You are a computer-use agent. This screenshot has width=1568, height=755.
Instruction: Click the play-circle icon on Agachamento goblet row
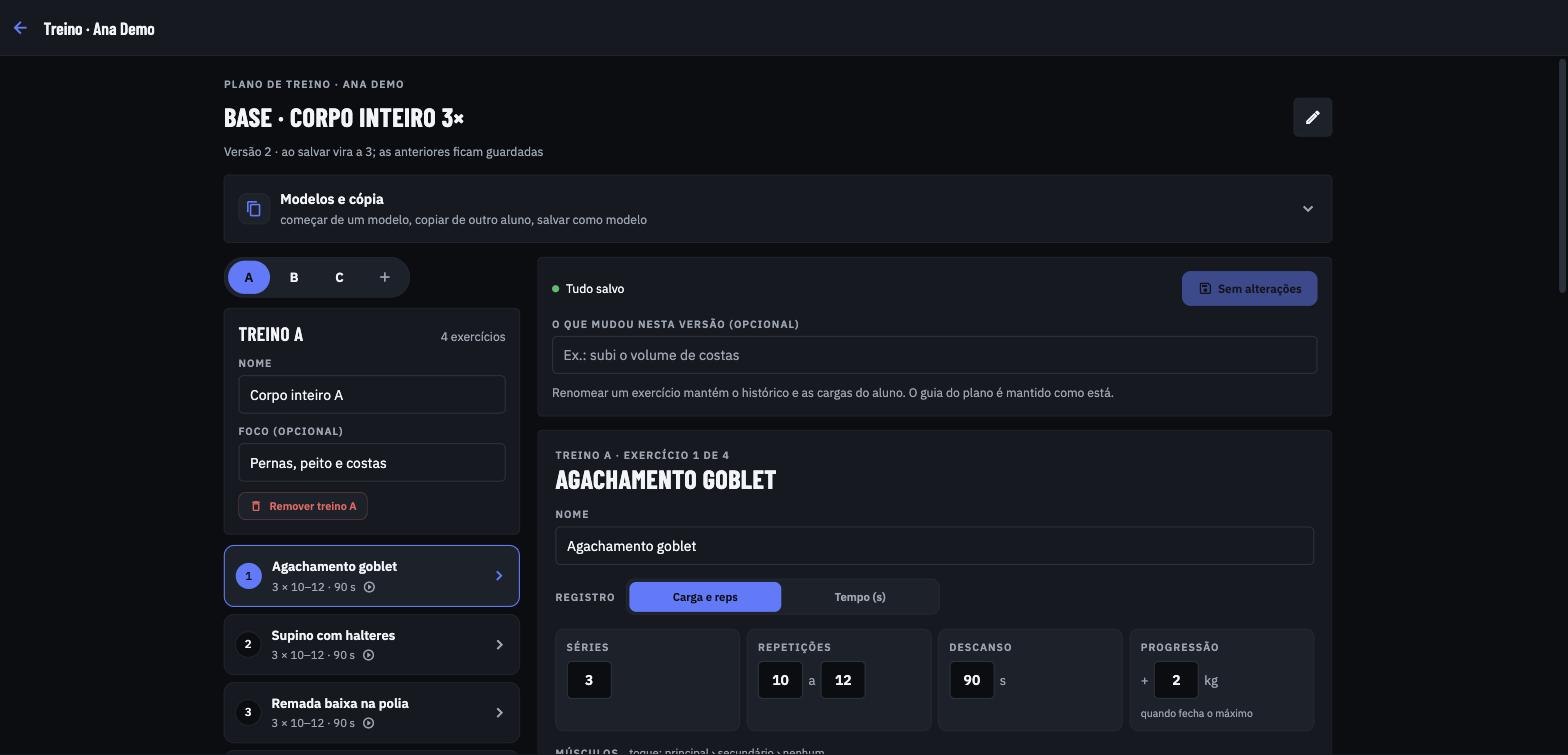369,587
